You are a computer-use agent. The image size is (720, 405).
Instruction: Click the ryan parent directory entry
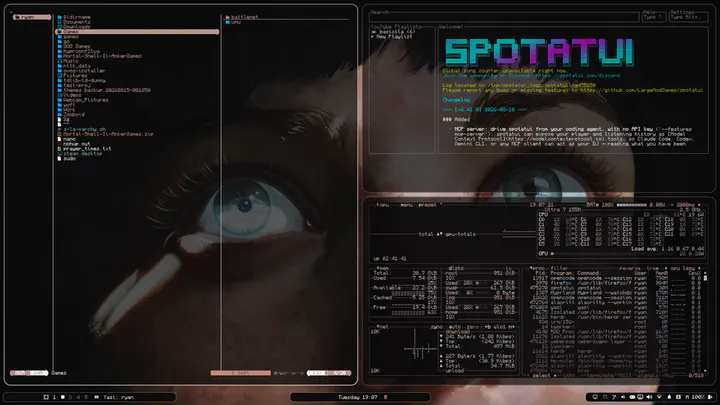[x=32, y=17]
